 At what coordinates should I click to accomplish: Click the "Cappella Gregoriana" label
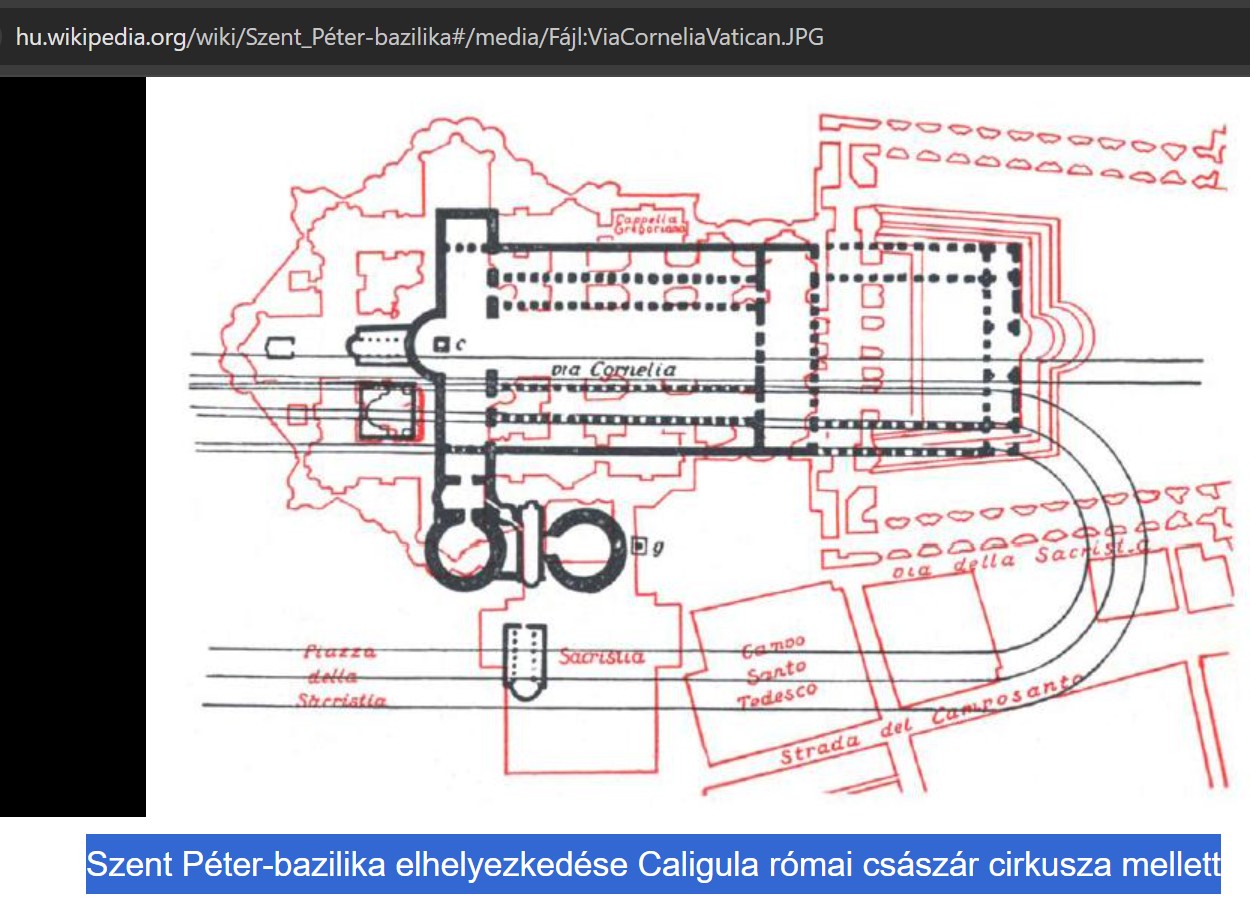click(651, 224)
